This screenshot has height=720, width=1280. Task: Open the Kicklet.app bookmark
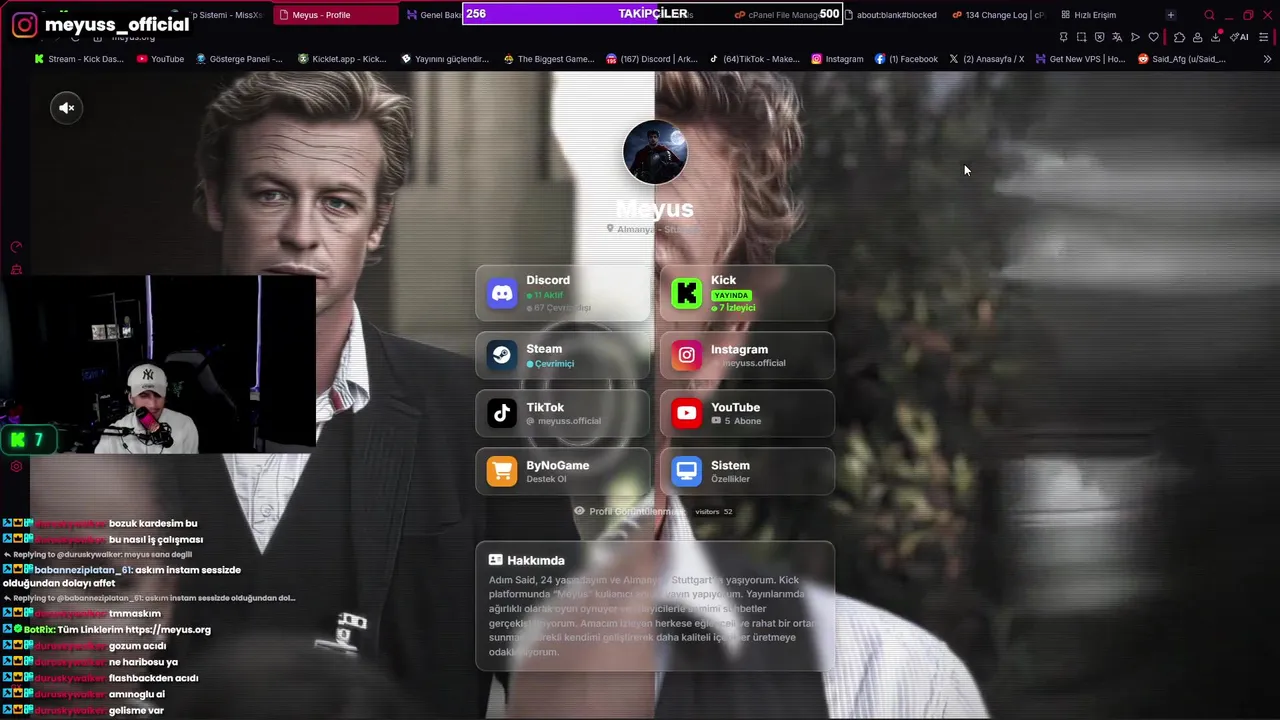[342, 59]
